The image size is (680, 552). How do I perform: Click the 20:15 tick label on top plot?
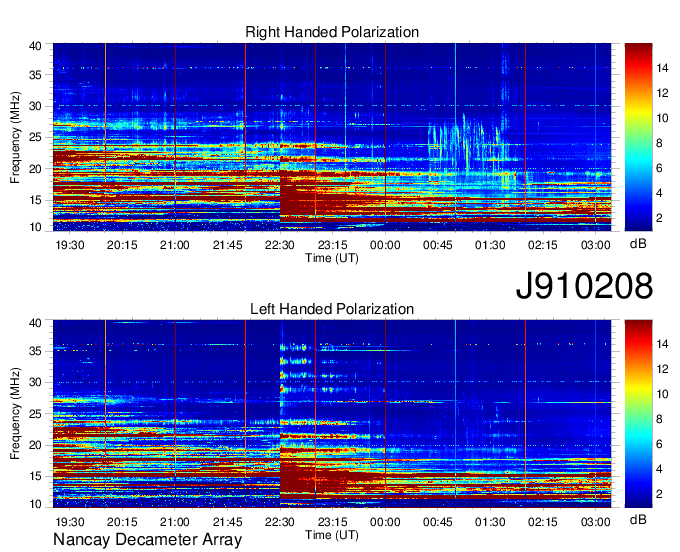[x=122, y=245]
